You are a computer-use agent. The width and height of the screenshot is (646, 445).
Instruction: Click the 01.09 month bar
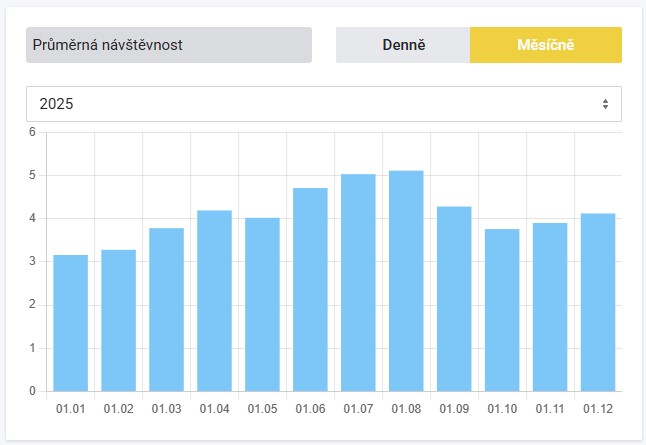(x=454, y=298)
